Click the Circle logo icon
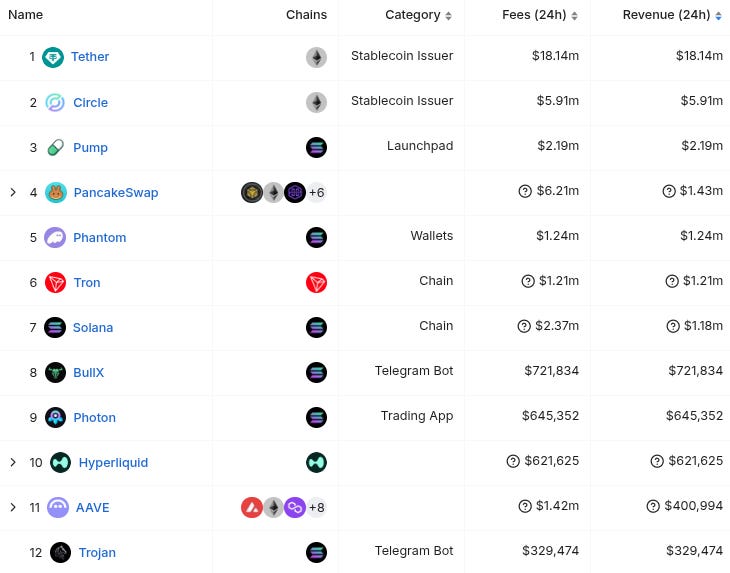Image resolution: width=730 pixels, height=573 pixels. point(55,102)
